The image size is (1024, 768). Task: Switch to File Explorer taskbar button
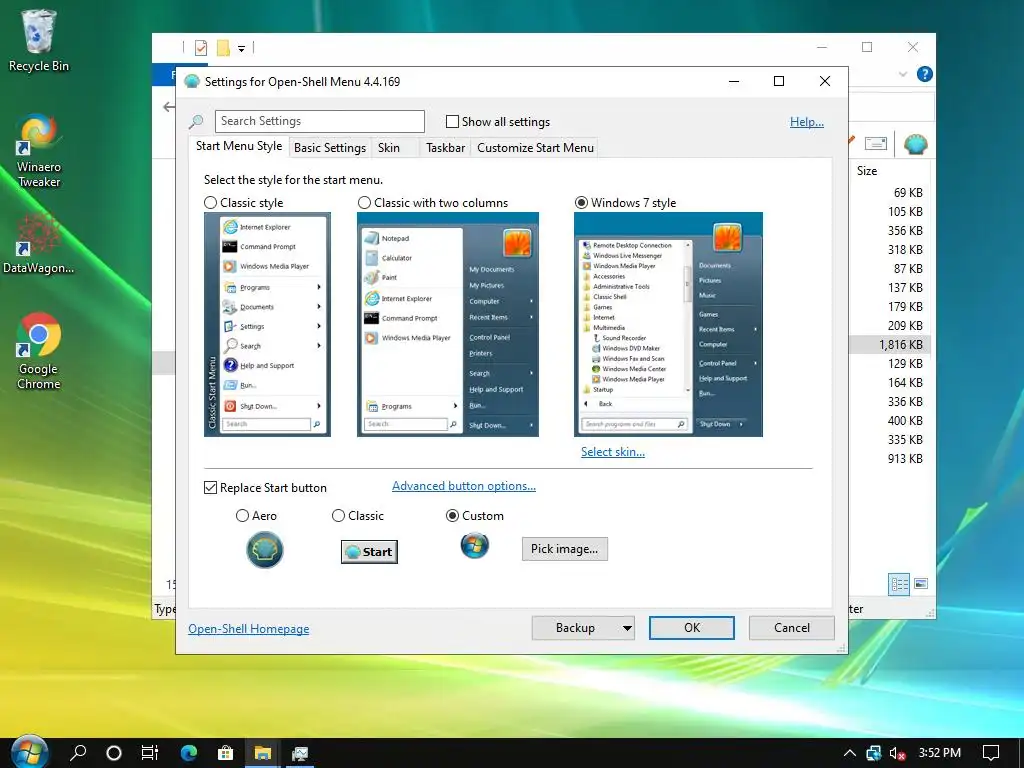tap(263, 753)
